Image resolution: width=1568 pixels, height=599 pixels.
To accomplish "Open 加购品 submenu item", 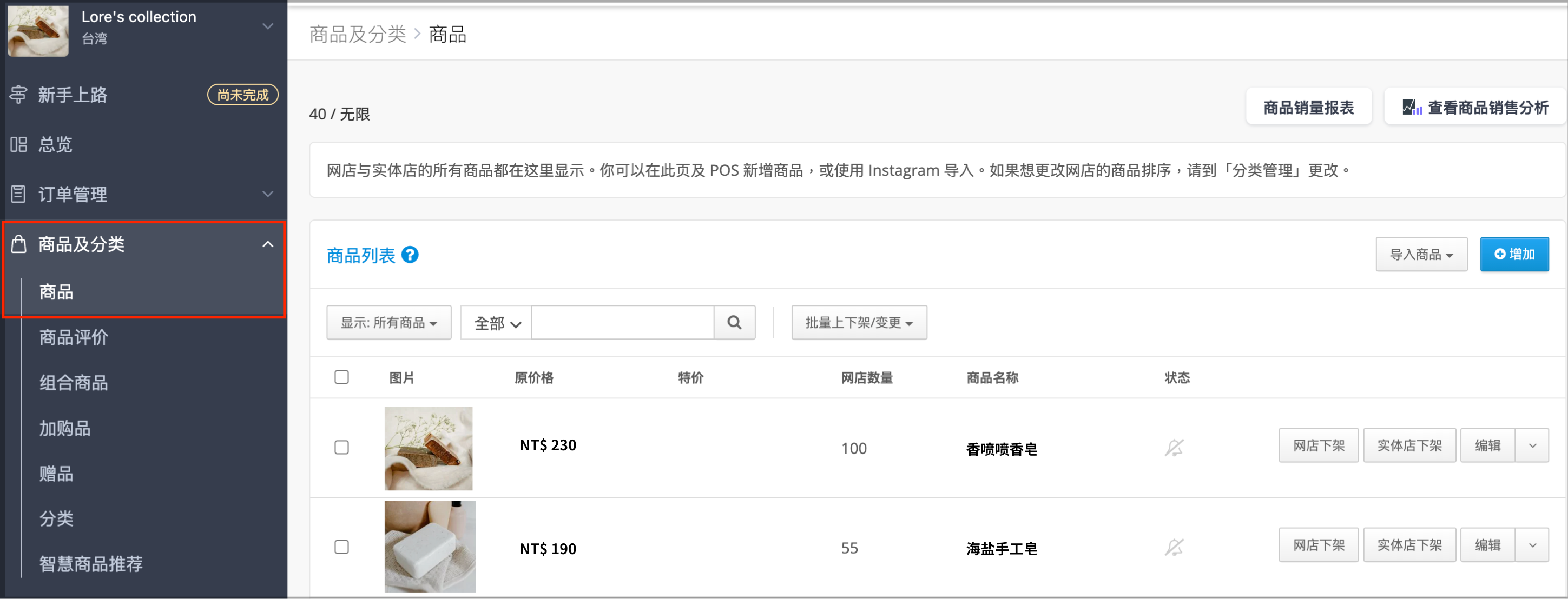I will coord(64,429).
